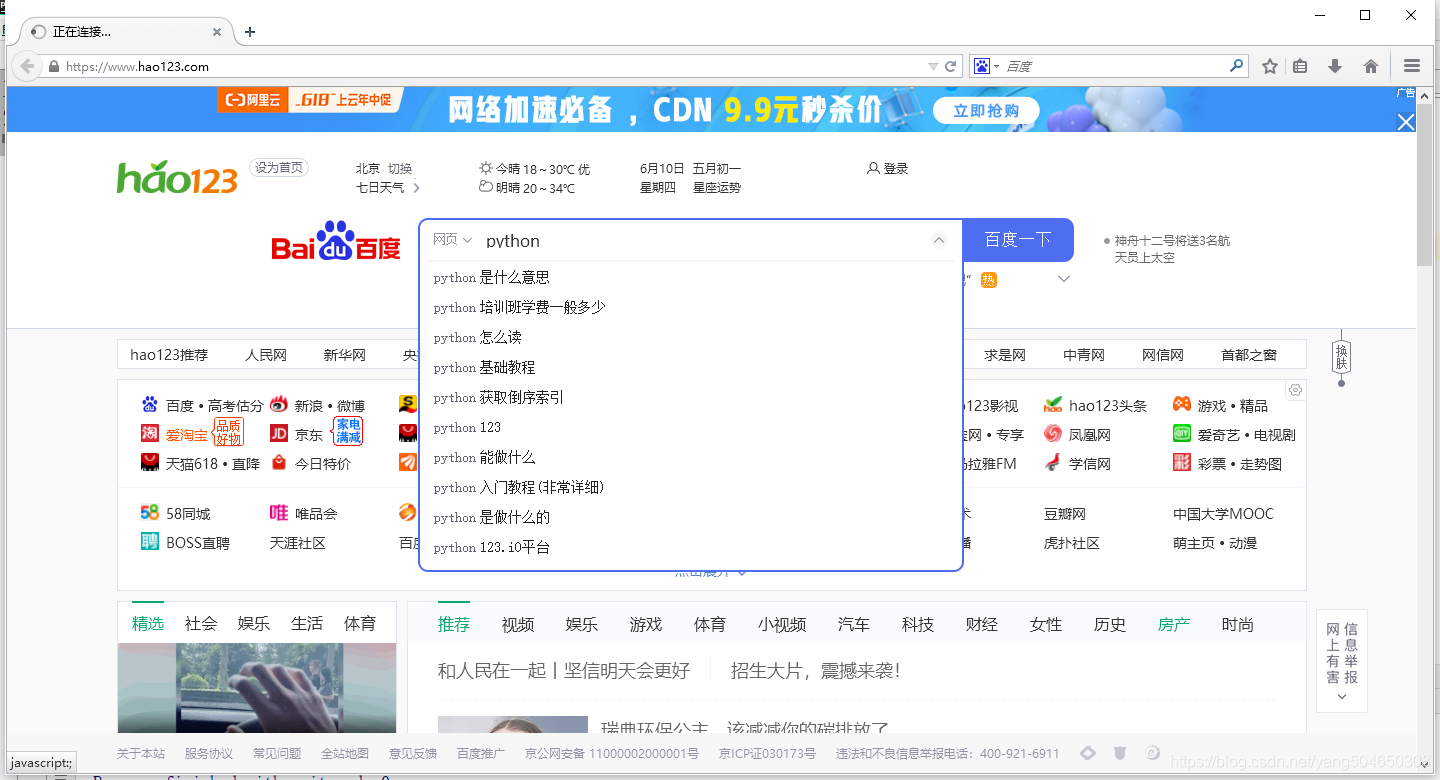Open the page settings gear icon

pos(1295,390)
